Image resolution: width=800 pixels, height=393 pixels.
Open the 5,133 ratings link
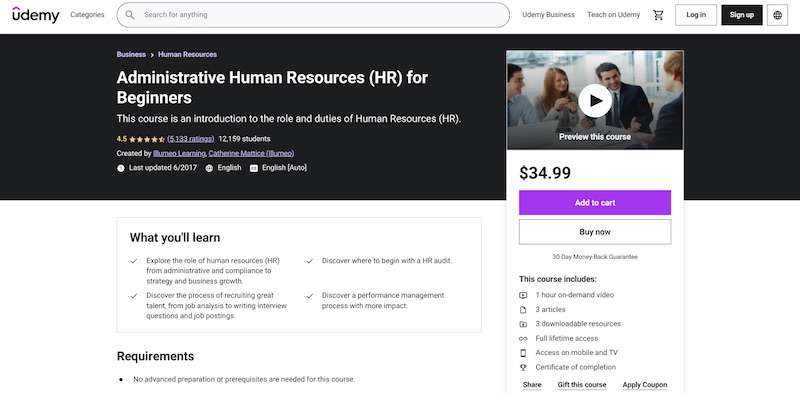(x=191, y=139)
